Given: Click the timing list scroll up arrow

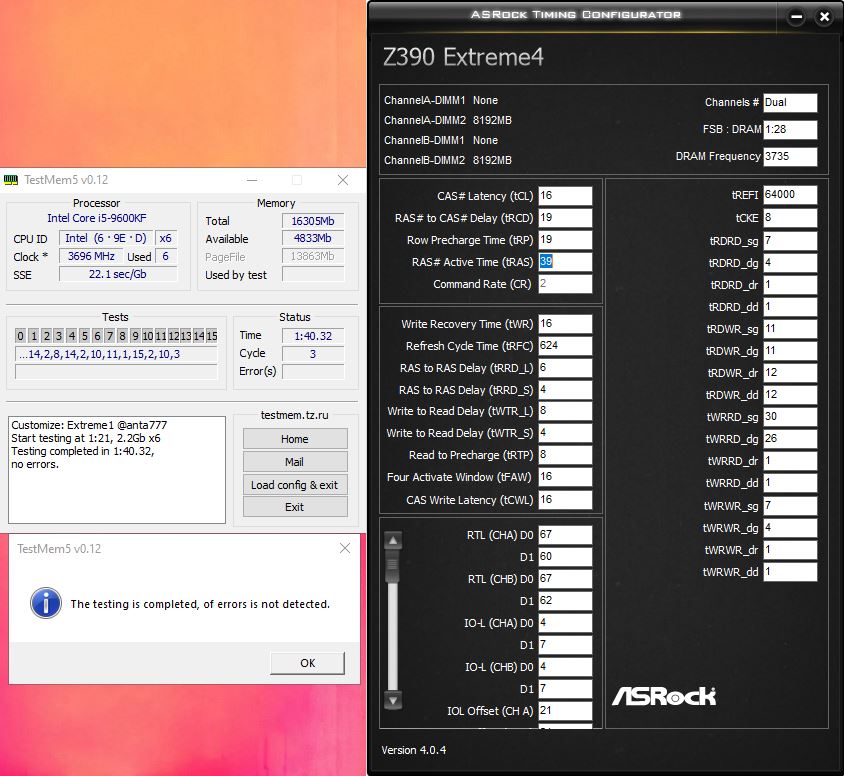Looking at the screenshot, I should tap(393, 540).
